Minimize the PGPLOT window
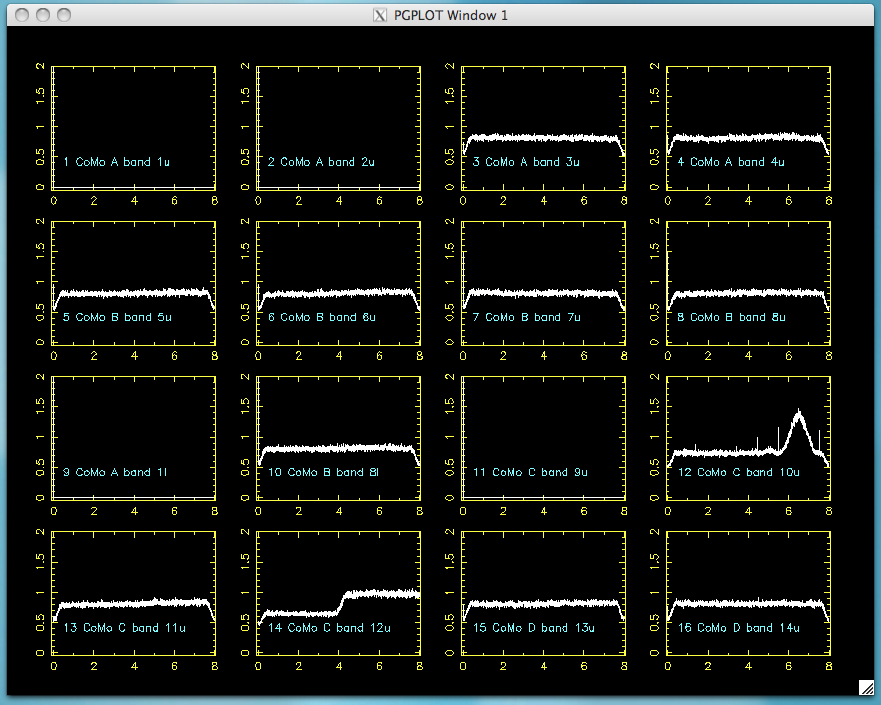The height and width of the screenshot is (705, 881). [x=42, y=15]
